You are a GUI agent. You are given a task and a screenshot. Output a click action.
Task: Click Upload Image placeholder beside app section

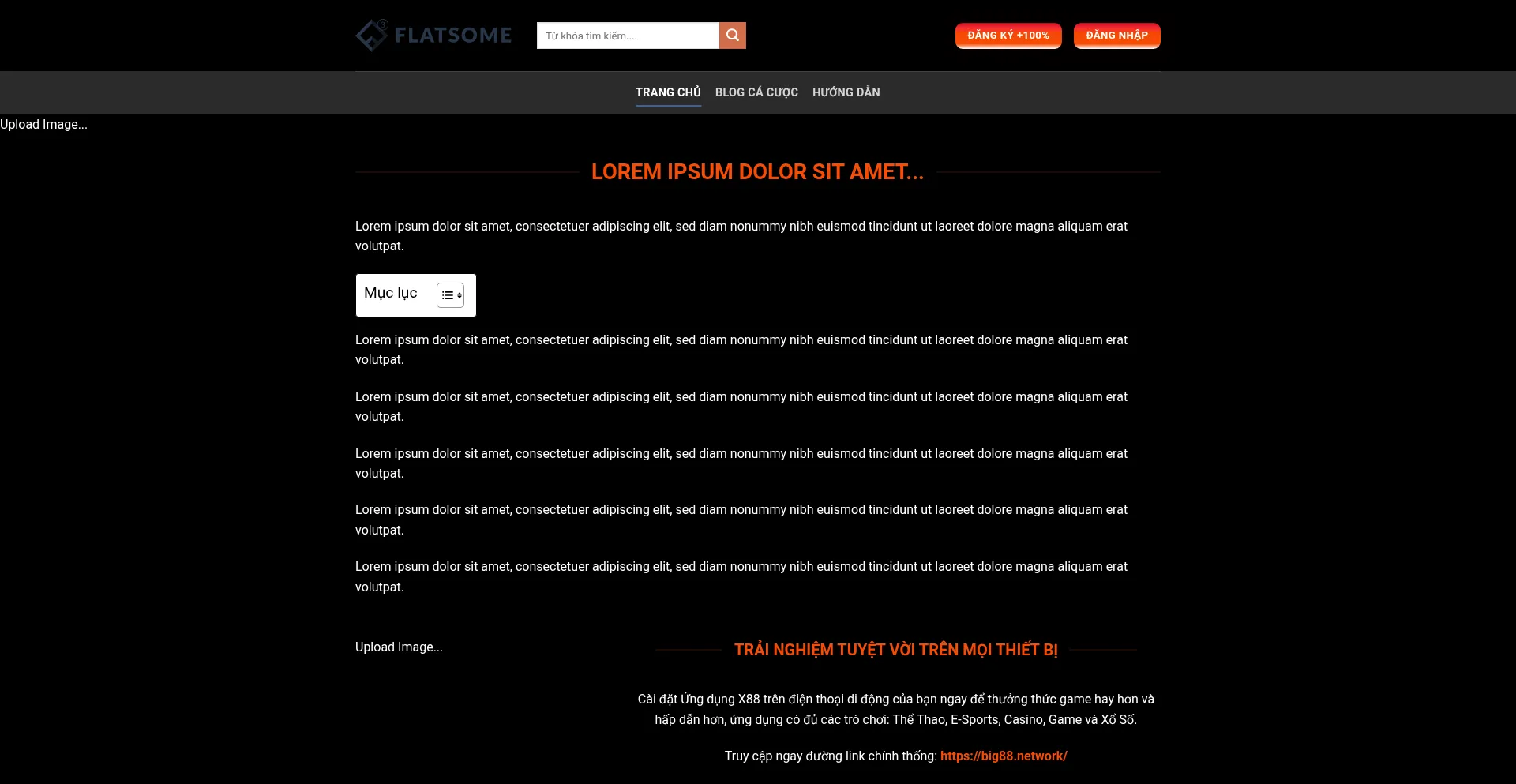click(399, 647)
